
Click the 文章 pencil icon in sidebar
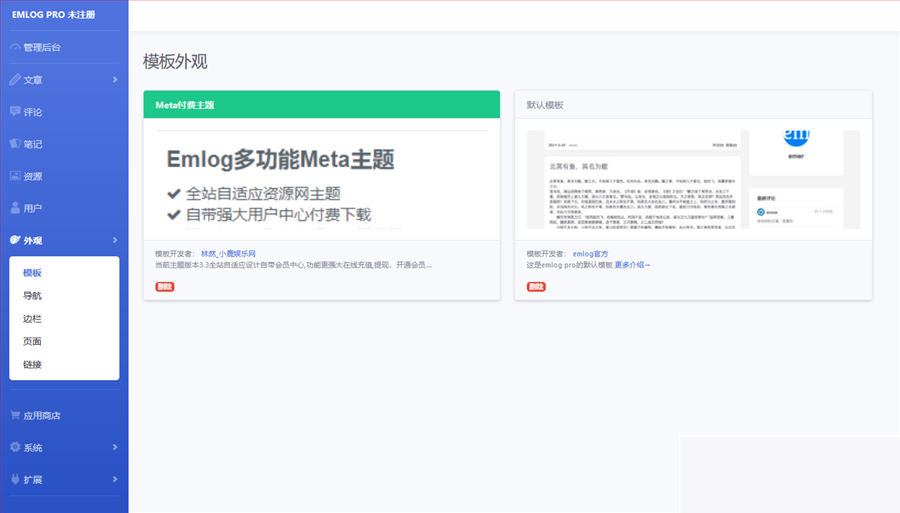(15, 80)
